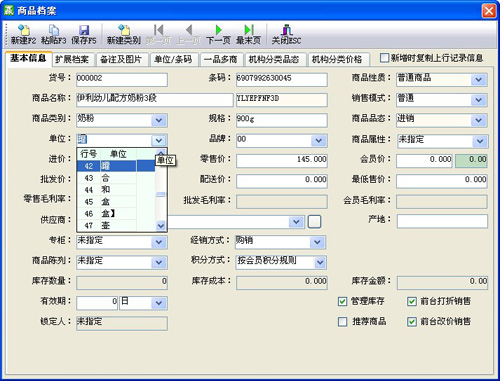Collapse the 单位 dropdown arrow

(x=159, y=141)
